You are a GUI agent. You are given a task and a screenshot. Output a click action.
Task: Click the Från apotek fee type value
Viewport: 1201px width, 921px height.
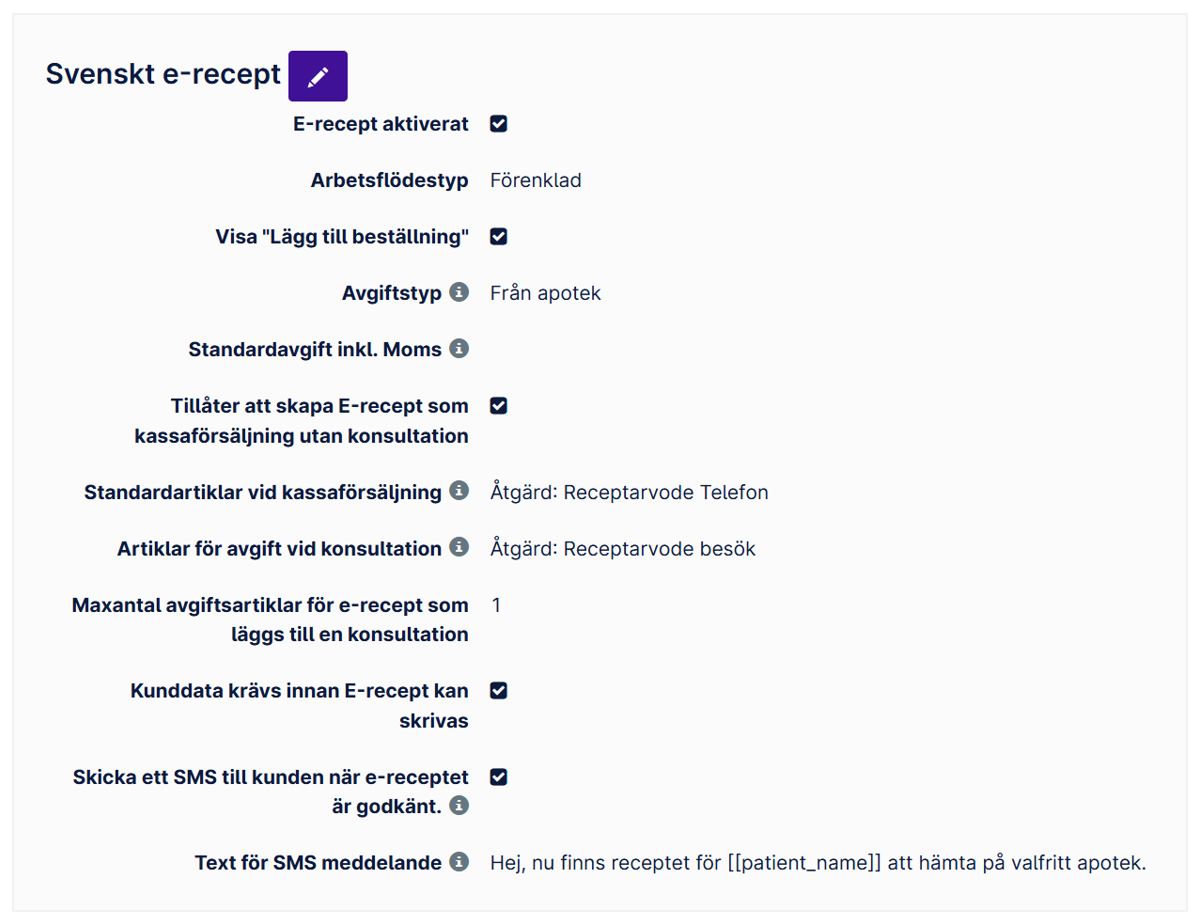click(x=546, y=293)
